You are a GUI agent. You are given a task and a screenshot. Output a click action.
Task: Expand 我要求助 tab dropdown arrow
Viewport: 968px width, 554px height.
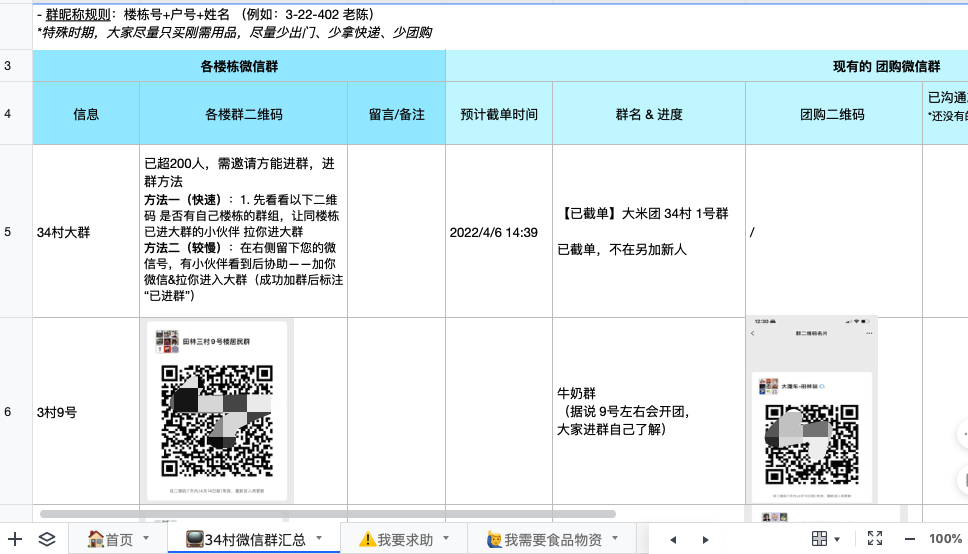(x=448, y=538)
